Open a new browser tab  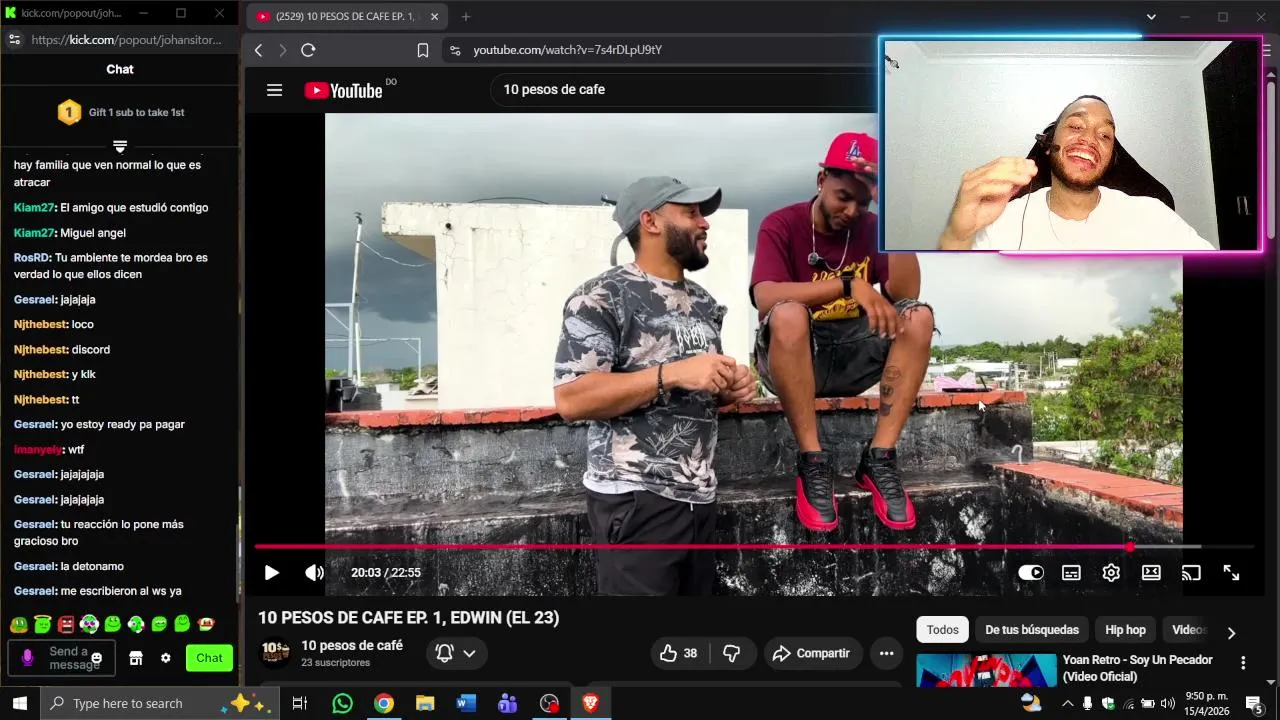tap(465, 17)
